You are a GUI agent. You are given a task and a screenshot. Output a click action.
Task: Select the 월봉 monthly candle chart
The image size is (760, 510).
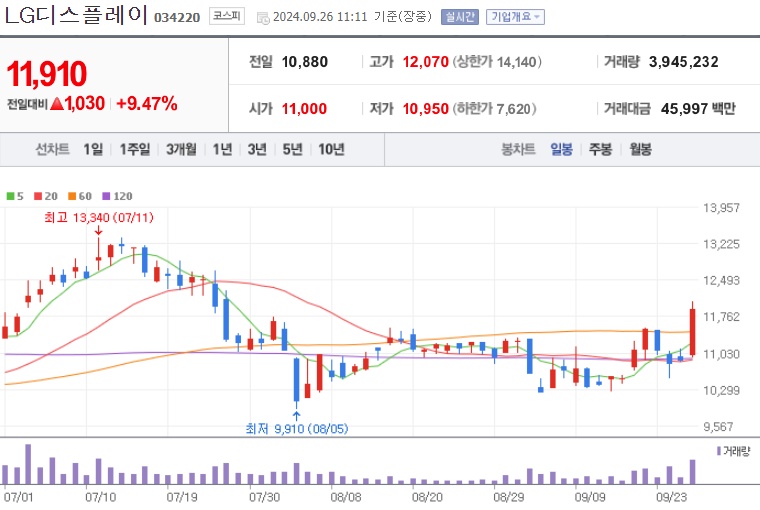click(x=640, y=149)
